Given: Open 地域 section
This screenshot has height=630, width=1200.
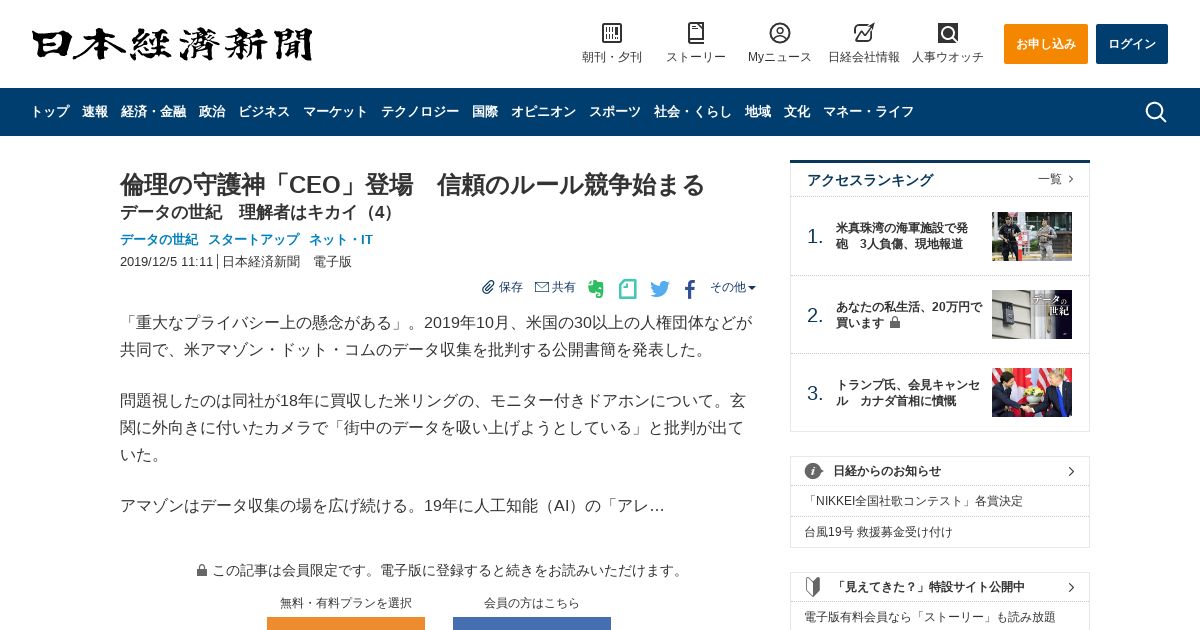Looking at the screenshot, I should pyautogui.click(x=758, y=112).
